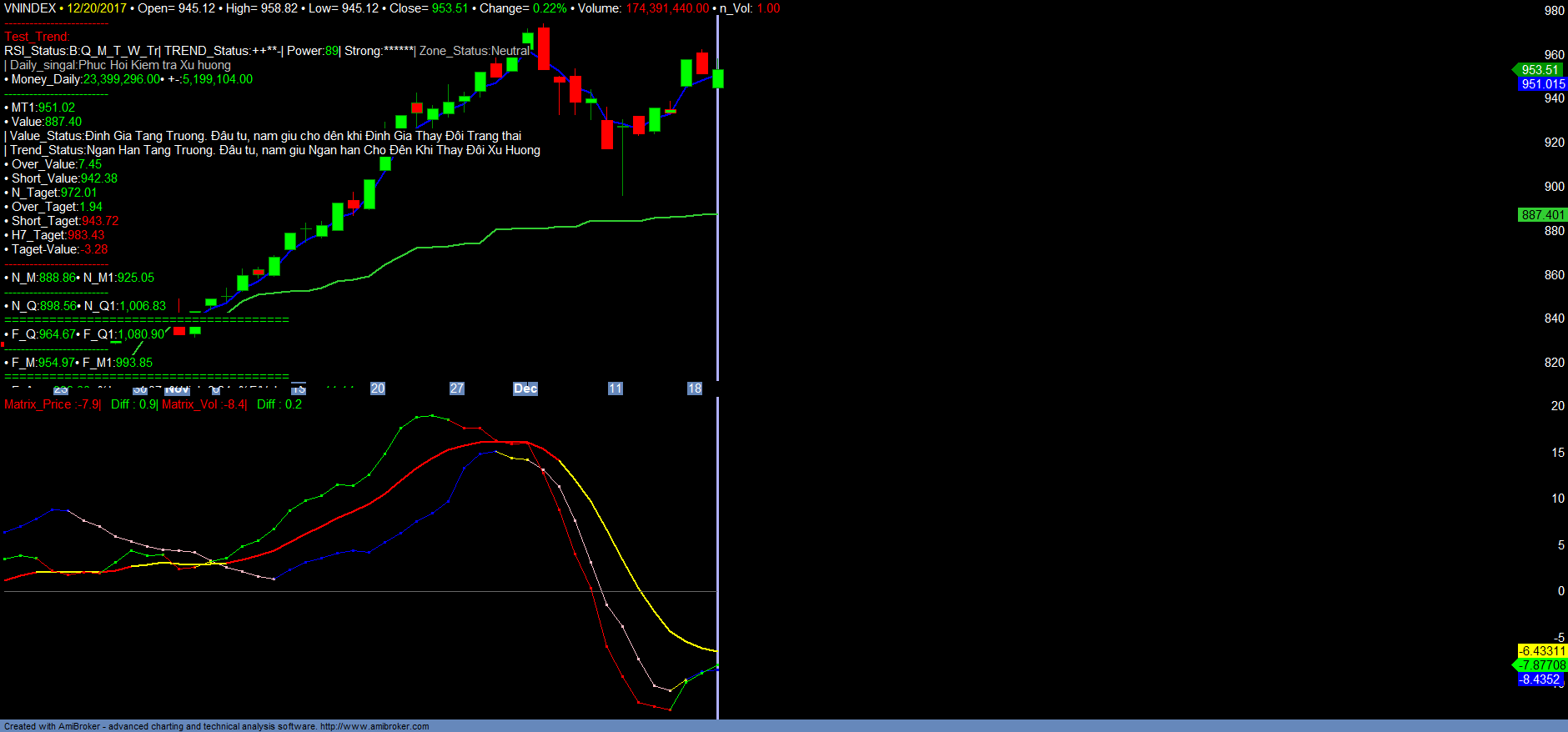1568x732 pixels.
Task: Click the green 887.401 value label
Action: pos(1542,215)
